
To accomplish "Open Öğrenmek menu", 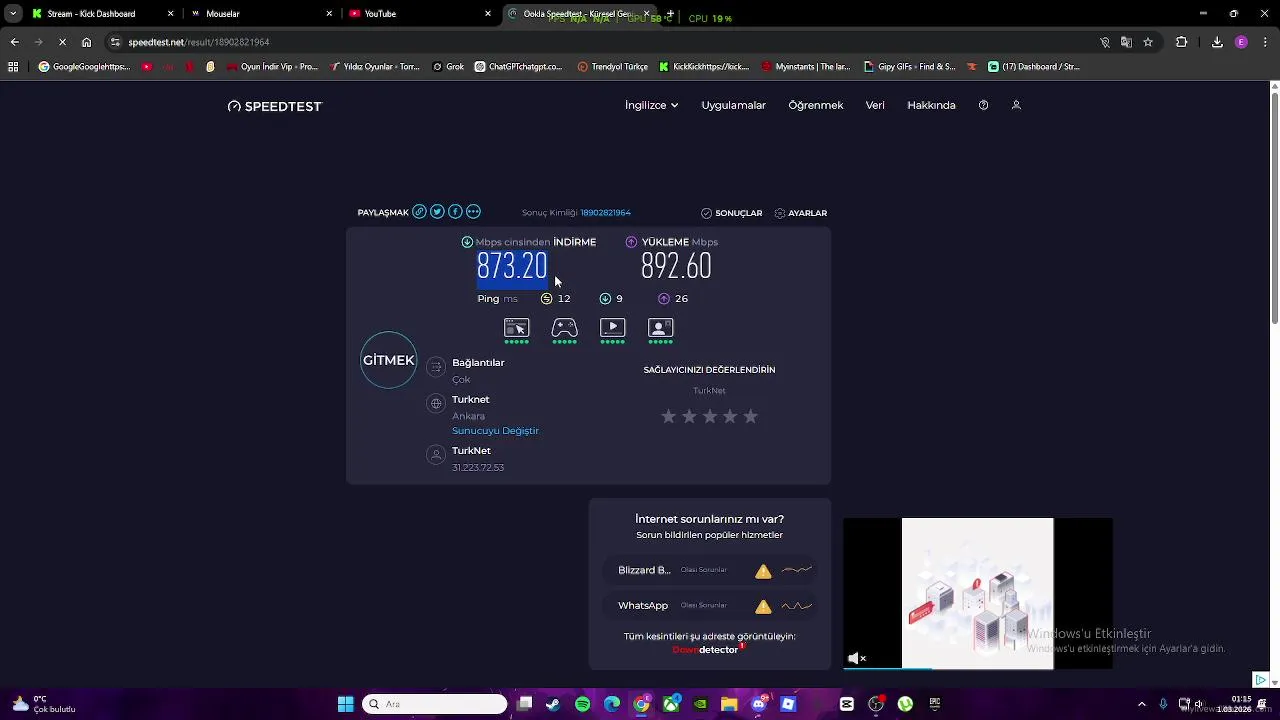I will point(816,105).
